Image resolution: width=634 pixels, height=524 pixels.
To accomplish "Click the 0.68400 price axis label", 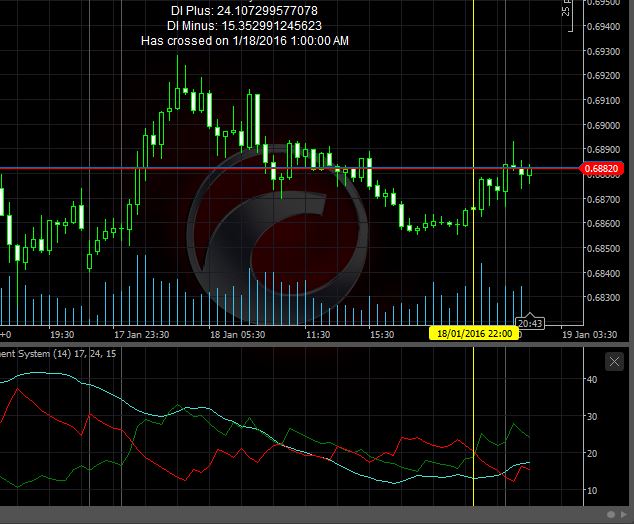I will pos(603,273).
